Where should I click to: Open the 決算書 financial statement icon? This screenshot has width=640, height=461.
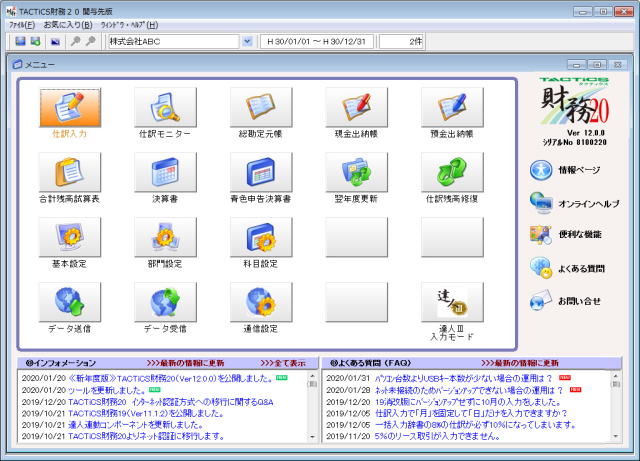(165, 172)
